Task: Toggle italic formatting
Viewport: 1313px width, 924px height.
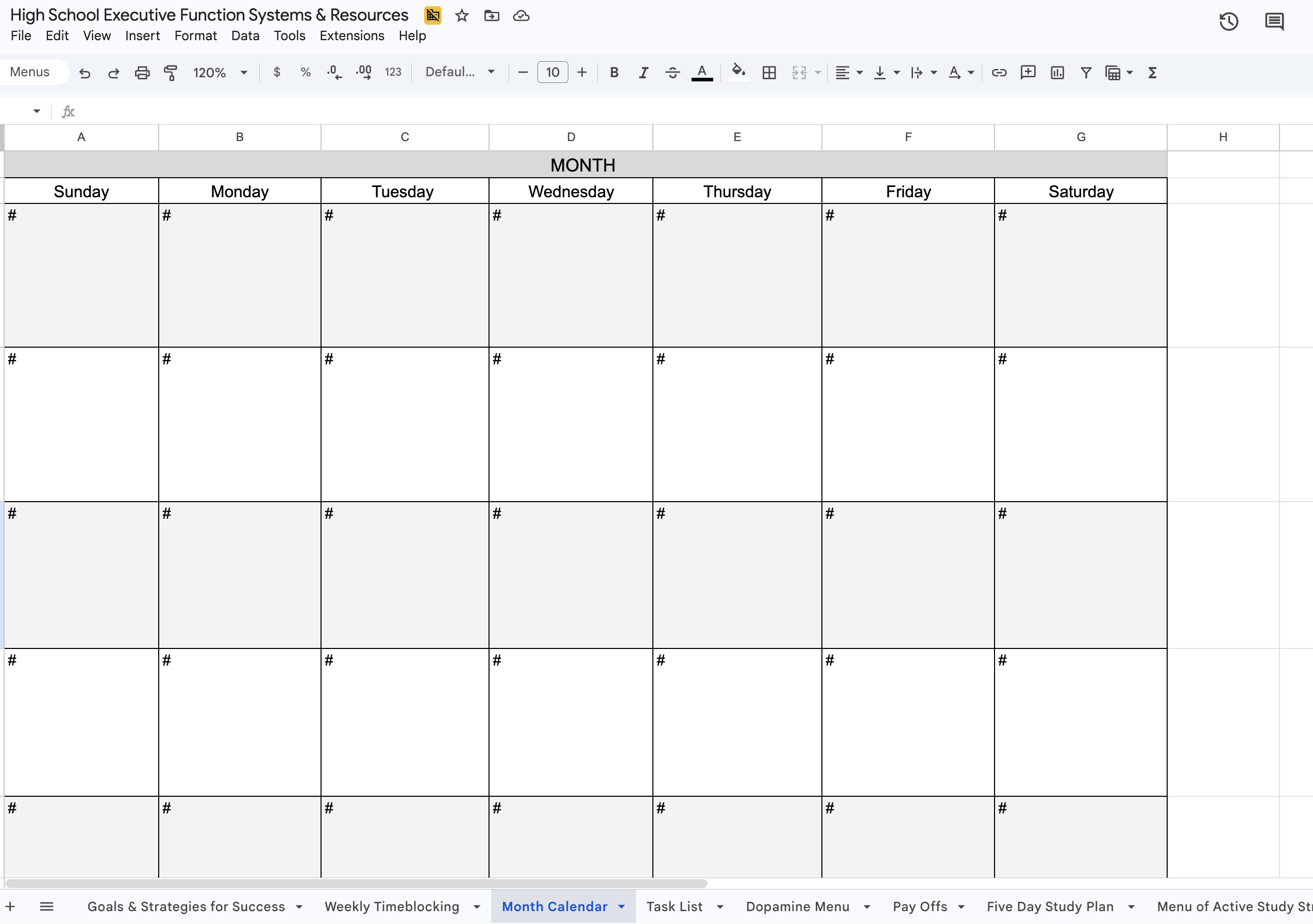Action: [x=643, y=73]
